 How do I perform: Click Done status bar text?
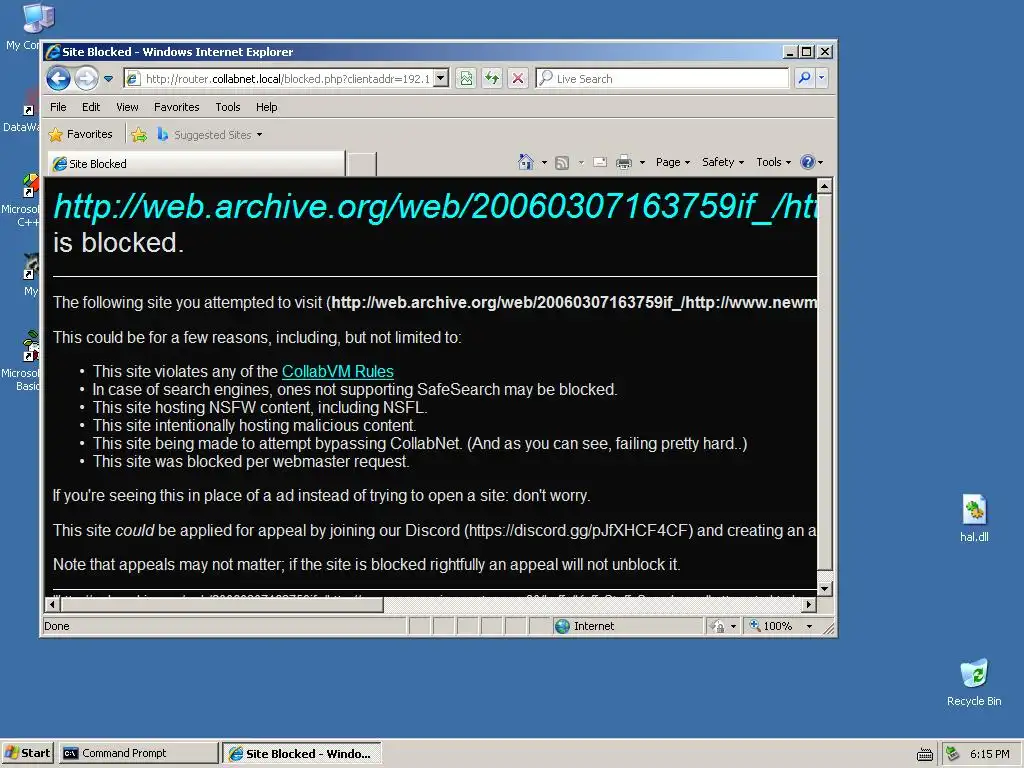click(57, 626)
